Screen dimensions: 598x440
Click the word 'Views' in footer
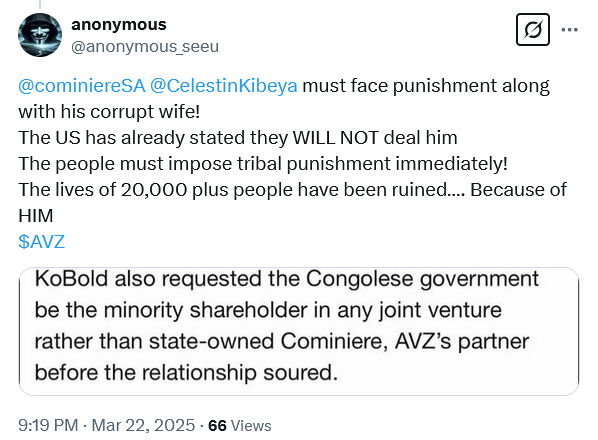pyautogui.click(x=251, y=426)
